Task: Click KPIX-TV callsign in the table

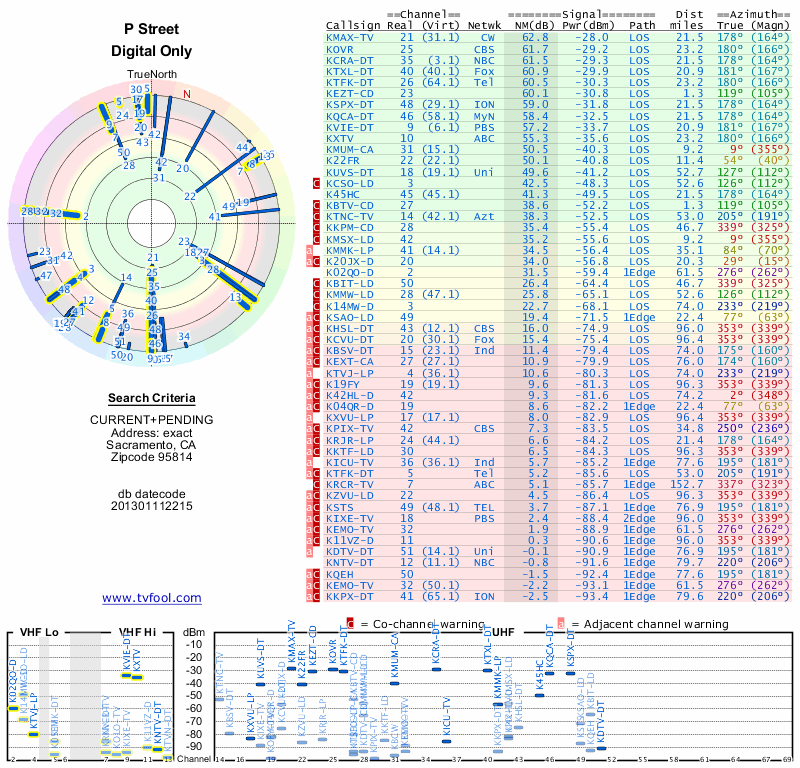Action: point(349,429)
